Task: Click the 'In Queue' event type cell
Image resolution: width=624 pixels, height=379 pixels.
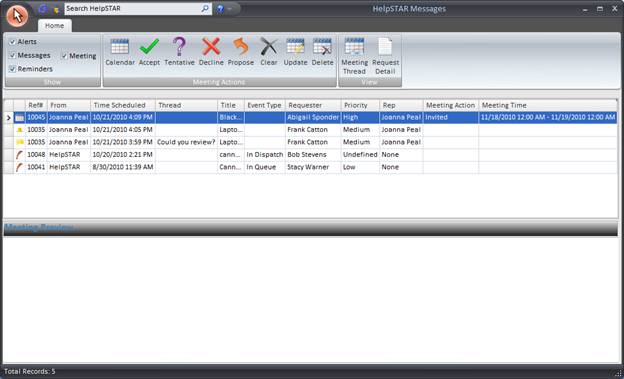Action: click(265, 167)
